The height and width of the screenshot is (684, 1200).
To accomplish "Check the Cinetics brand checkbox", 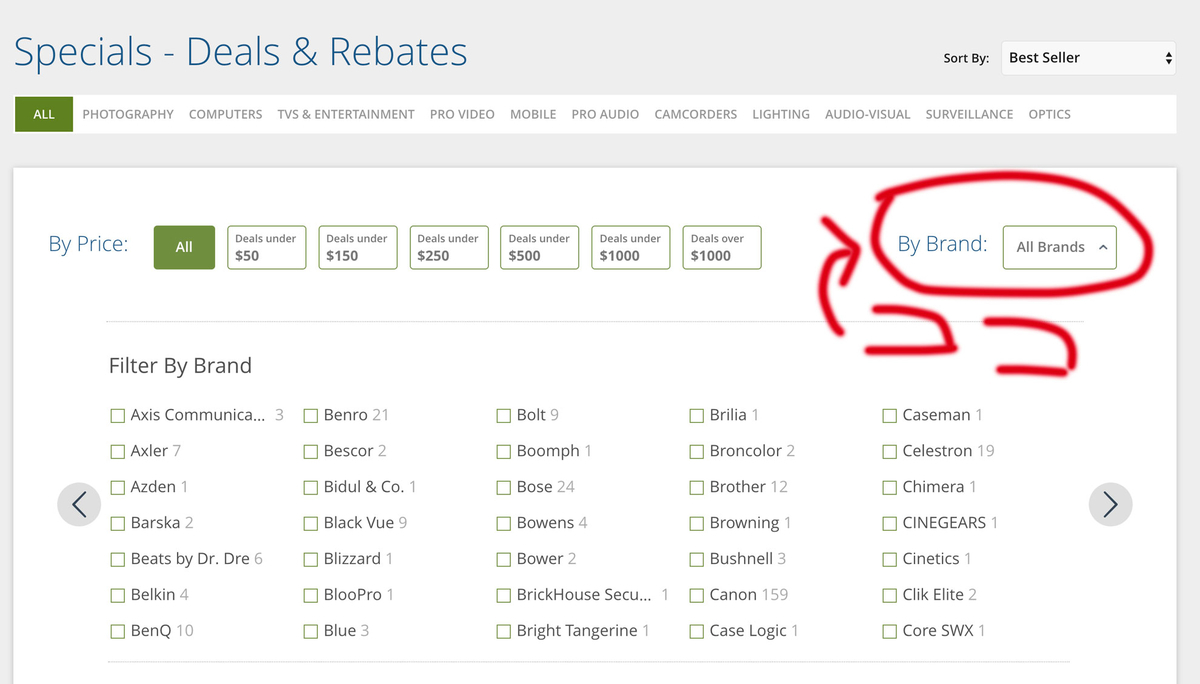I will click(890, 559).
